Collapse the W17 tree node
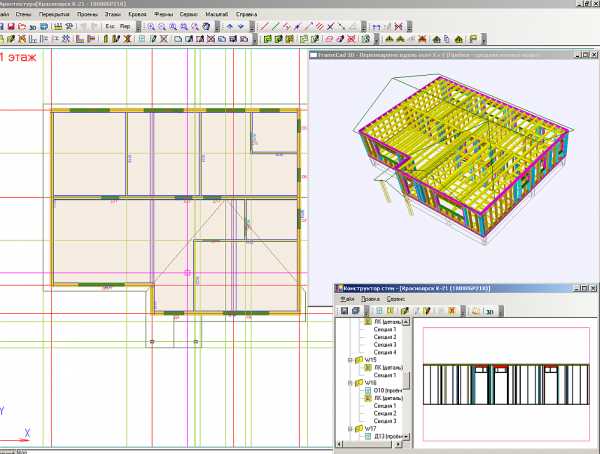 (x=350, y=428)
